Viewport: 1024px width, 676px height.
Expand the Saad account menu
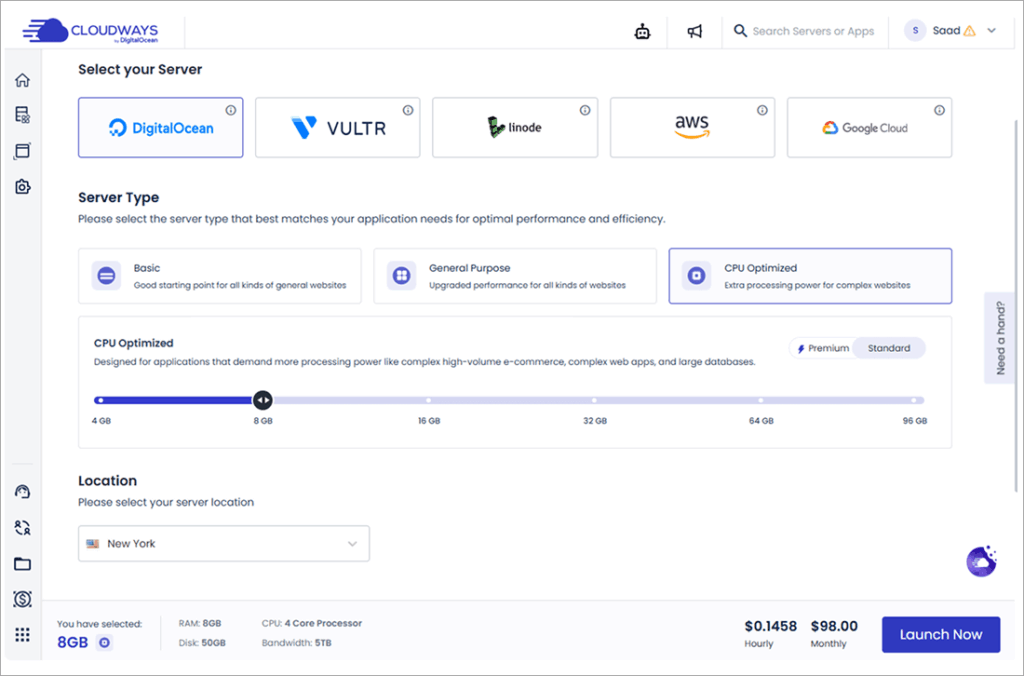[x=950, y=31]
